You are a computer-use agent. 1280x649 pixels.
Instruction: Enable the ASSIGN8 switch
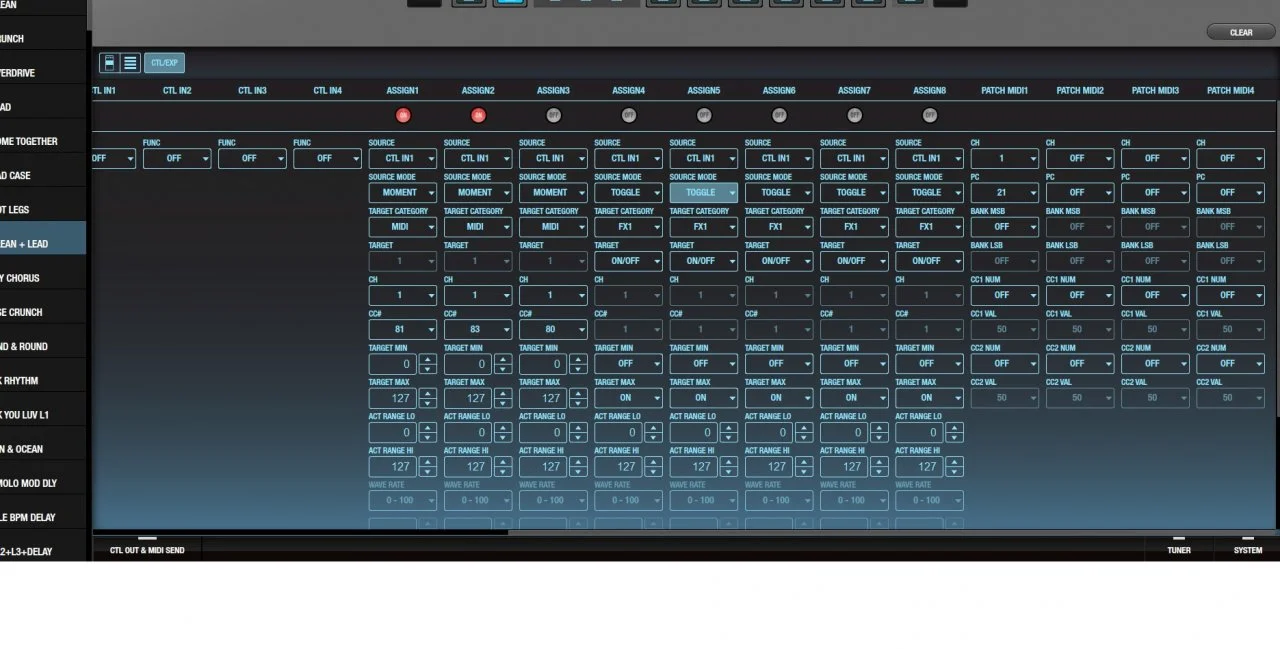point(930,115)
